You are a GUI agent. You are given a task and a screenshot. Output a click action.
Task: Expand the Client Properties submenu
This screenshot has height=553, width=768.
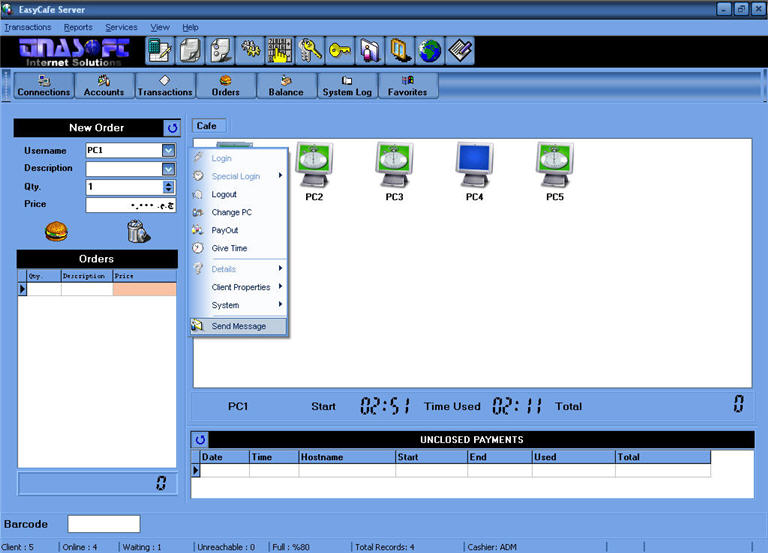click(x=238, y=287)
